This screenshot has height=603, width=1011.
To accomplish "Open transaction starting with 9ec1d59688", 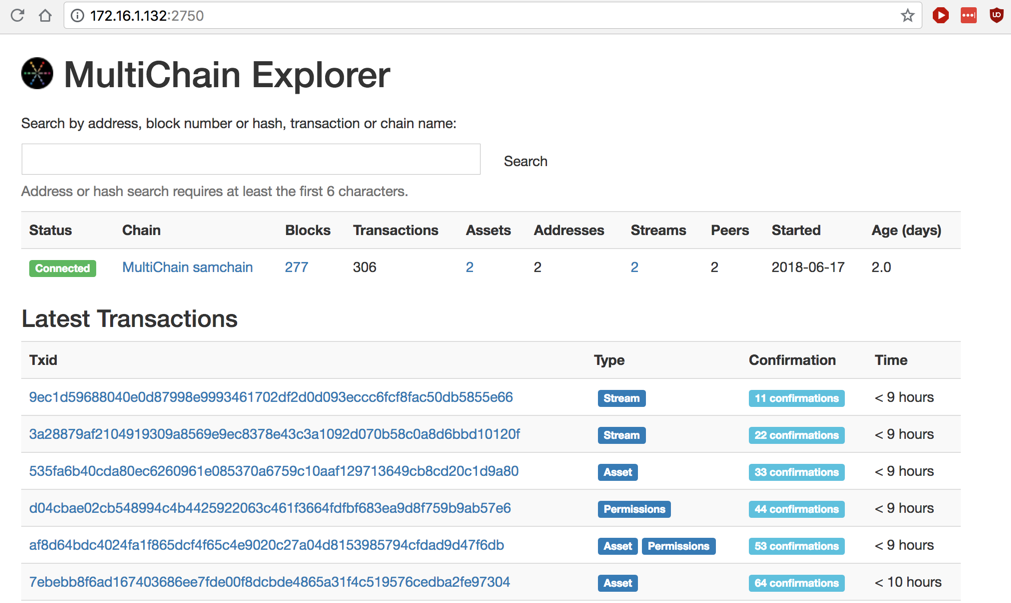I will pyautogui.click(x=271, y=398).
